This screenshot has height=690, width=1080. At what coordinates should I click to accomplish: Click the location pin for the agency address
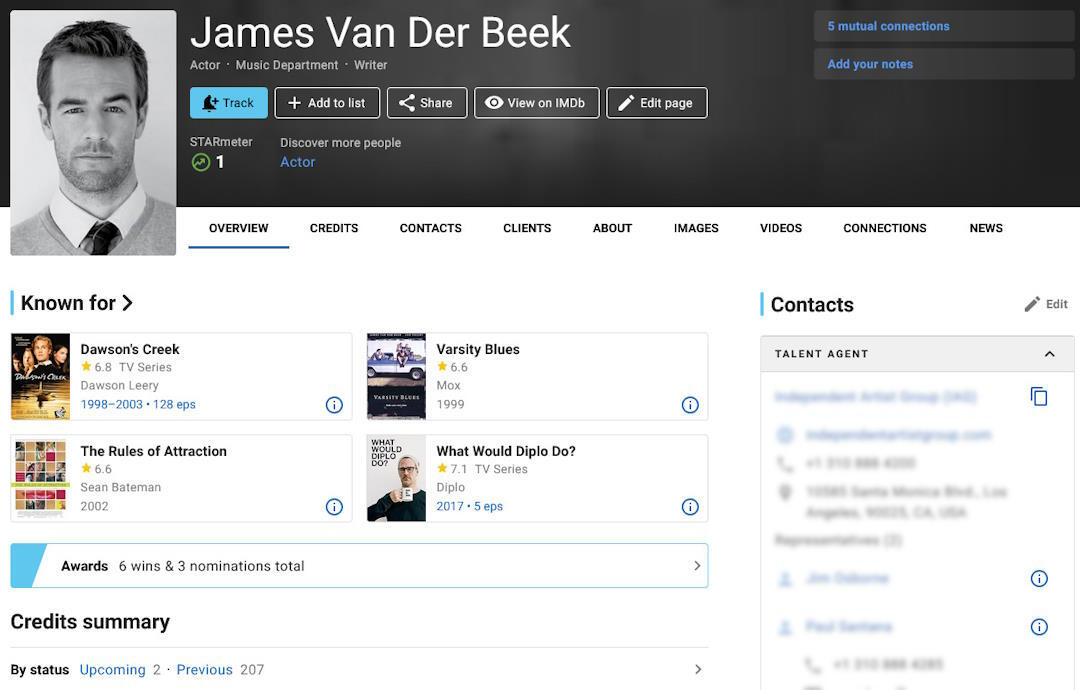point(786,493)
